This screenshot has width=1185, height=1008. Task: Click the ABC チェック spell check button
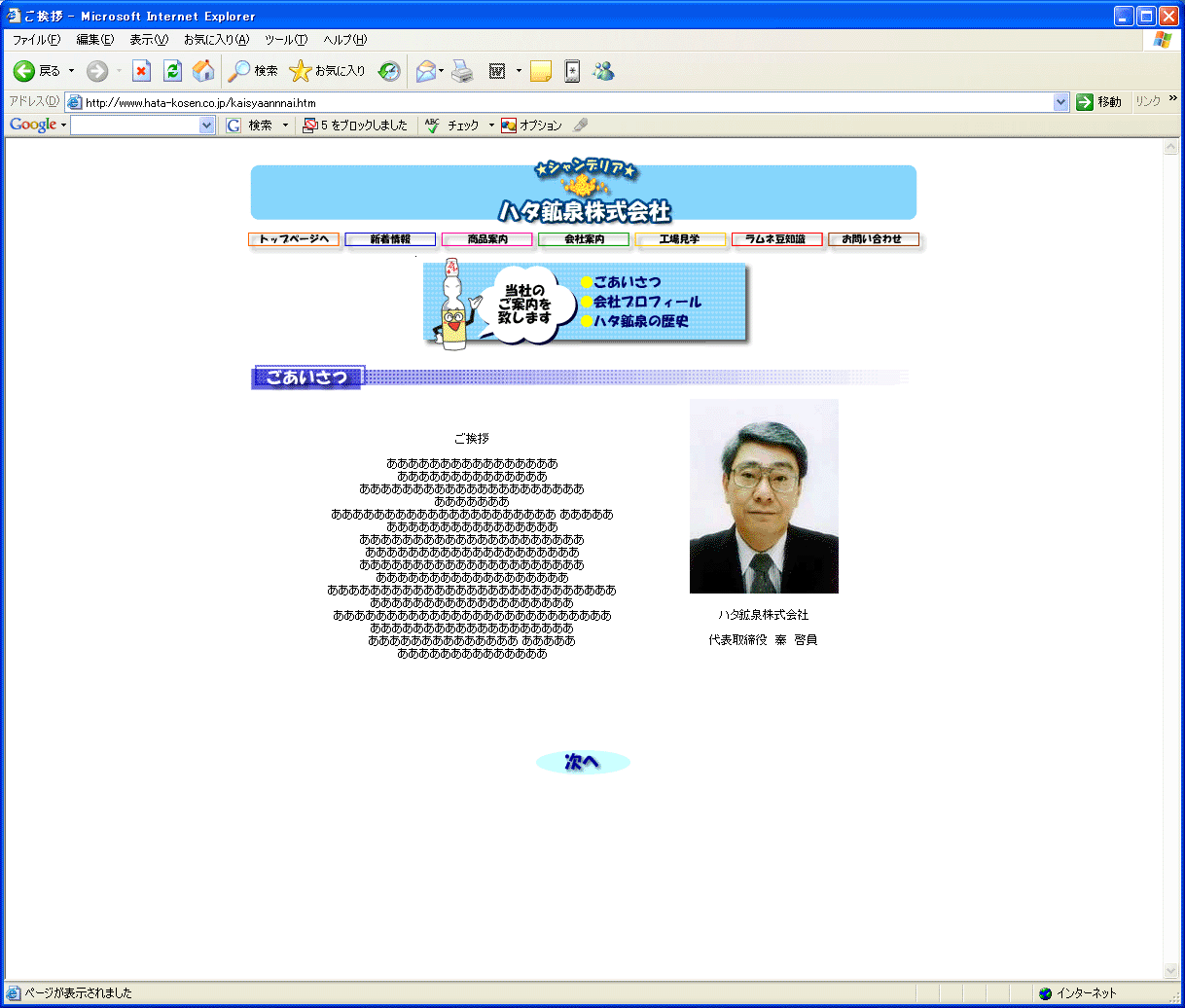(452, 126)
